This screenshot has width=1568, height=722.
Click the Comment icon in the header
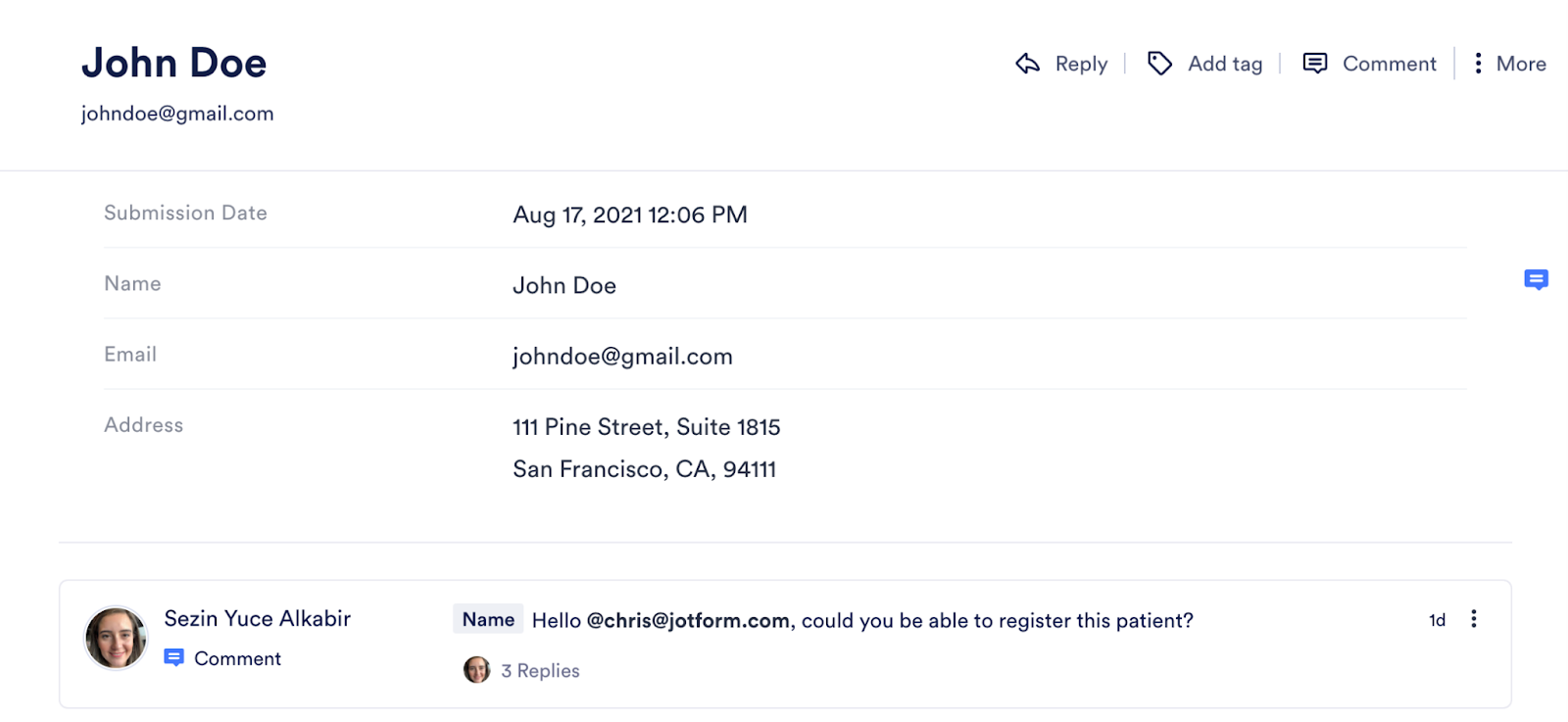tap(1314, 64)
